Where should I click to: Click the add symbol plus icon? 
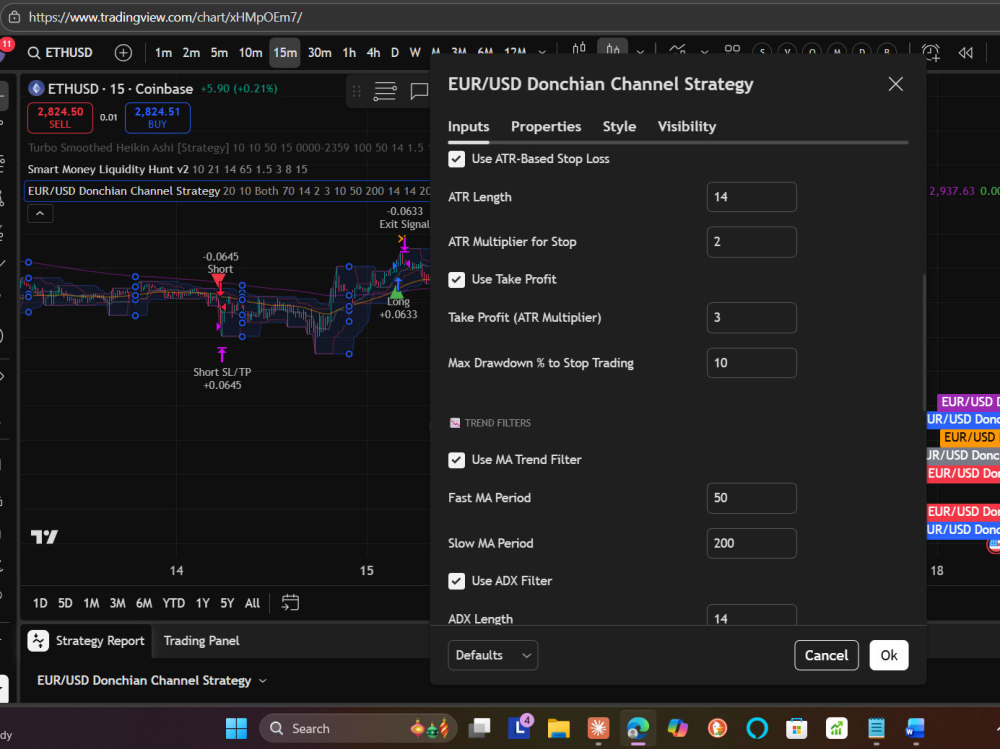[x=123, y=52]
